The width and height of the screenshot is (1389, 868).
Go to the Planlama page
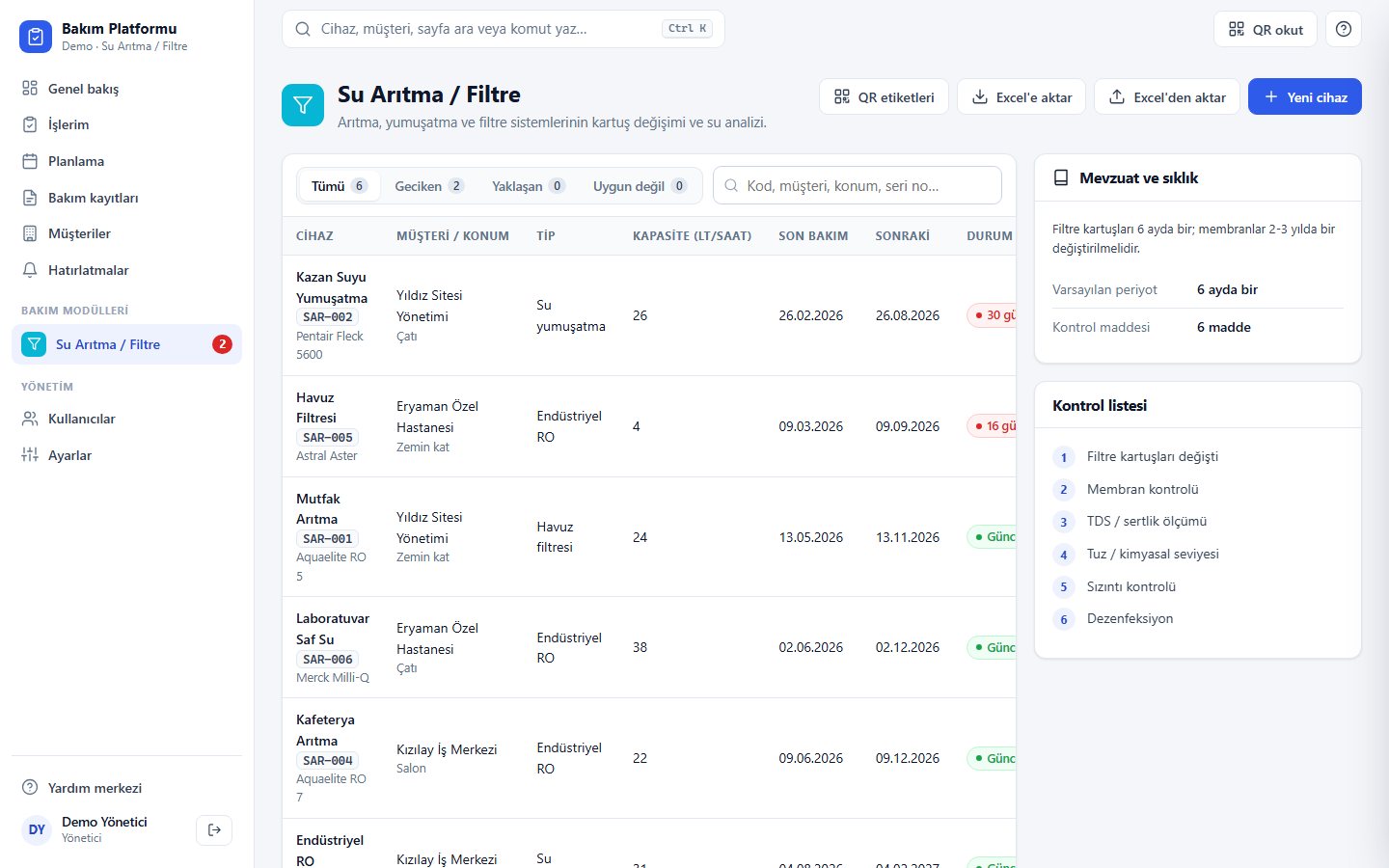click(126, 161)
